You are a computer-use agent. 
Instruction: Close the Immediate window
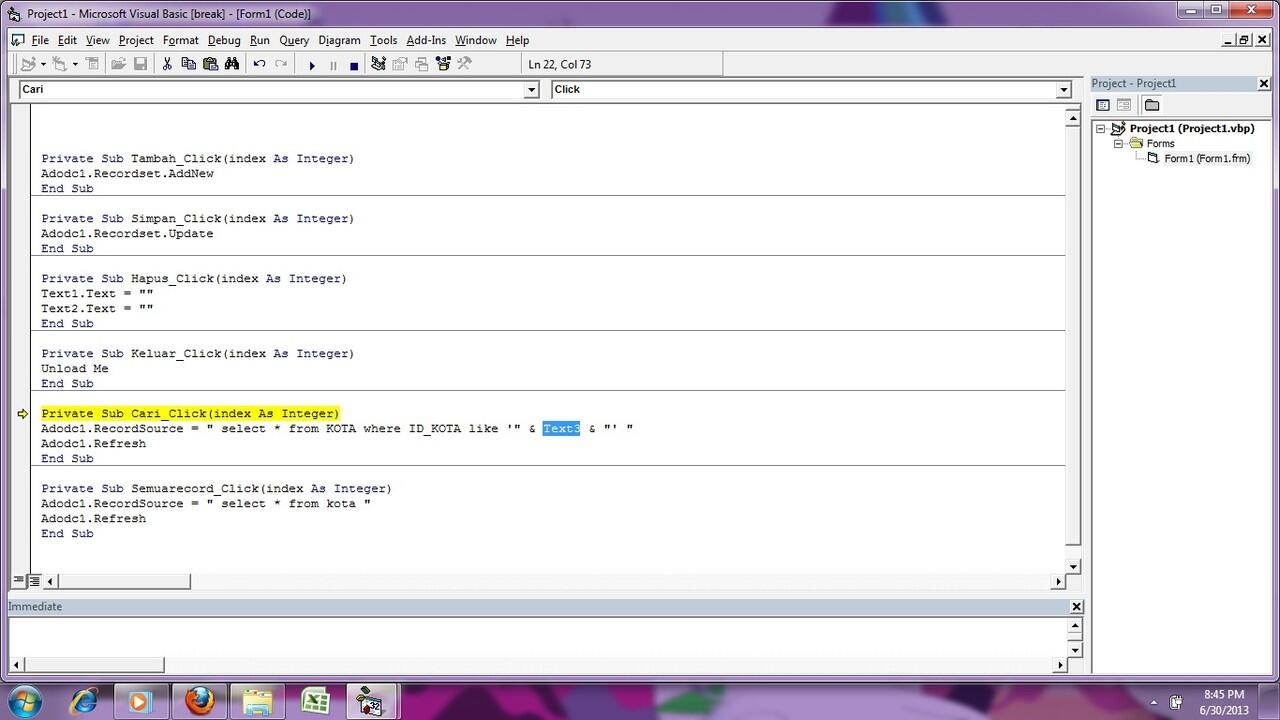point(1076,607)
